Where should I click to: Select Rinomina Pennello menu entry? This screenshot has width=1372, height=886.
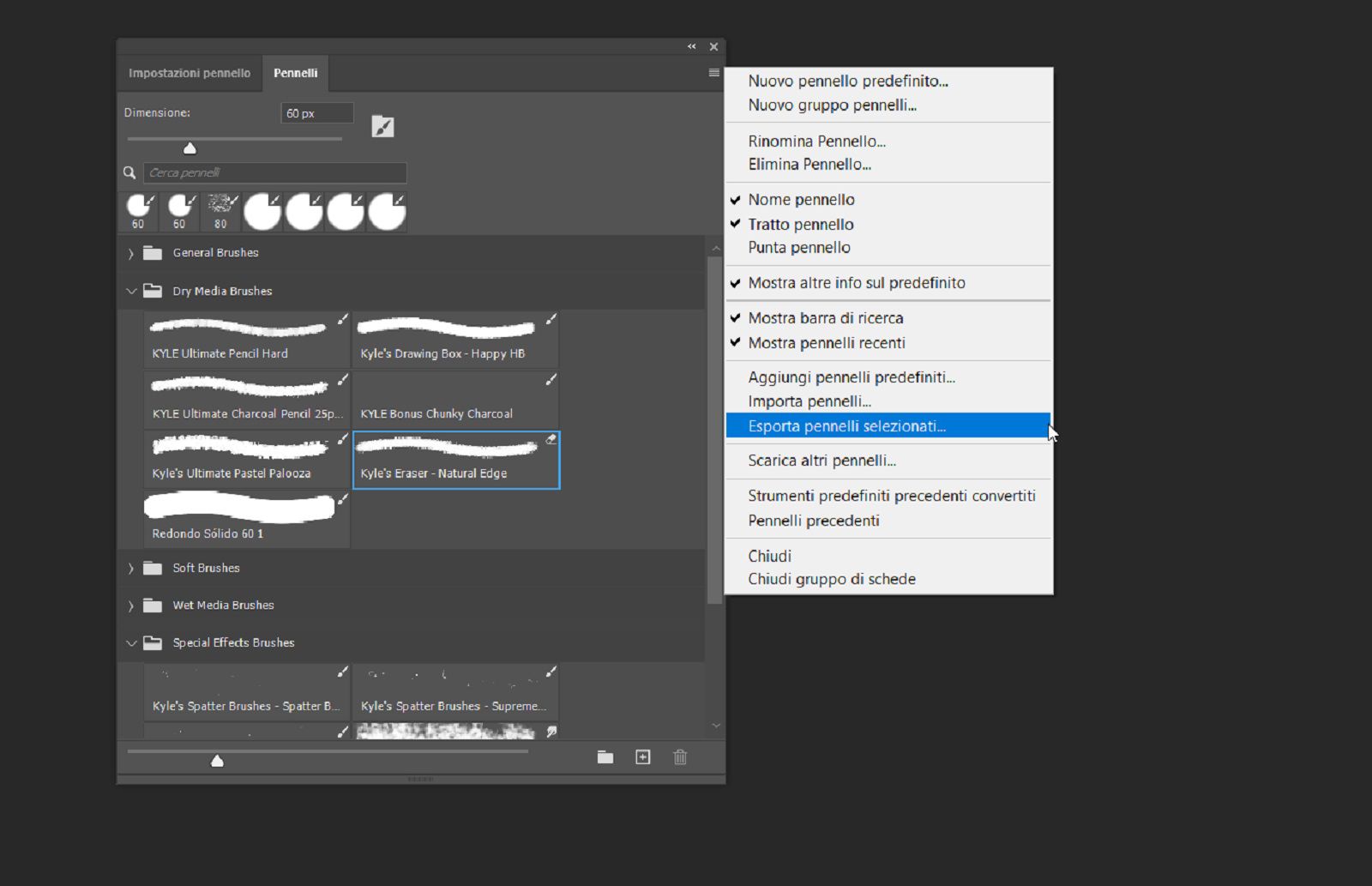888,142
